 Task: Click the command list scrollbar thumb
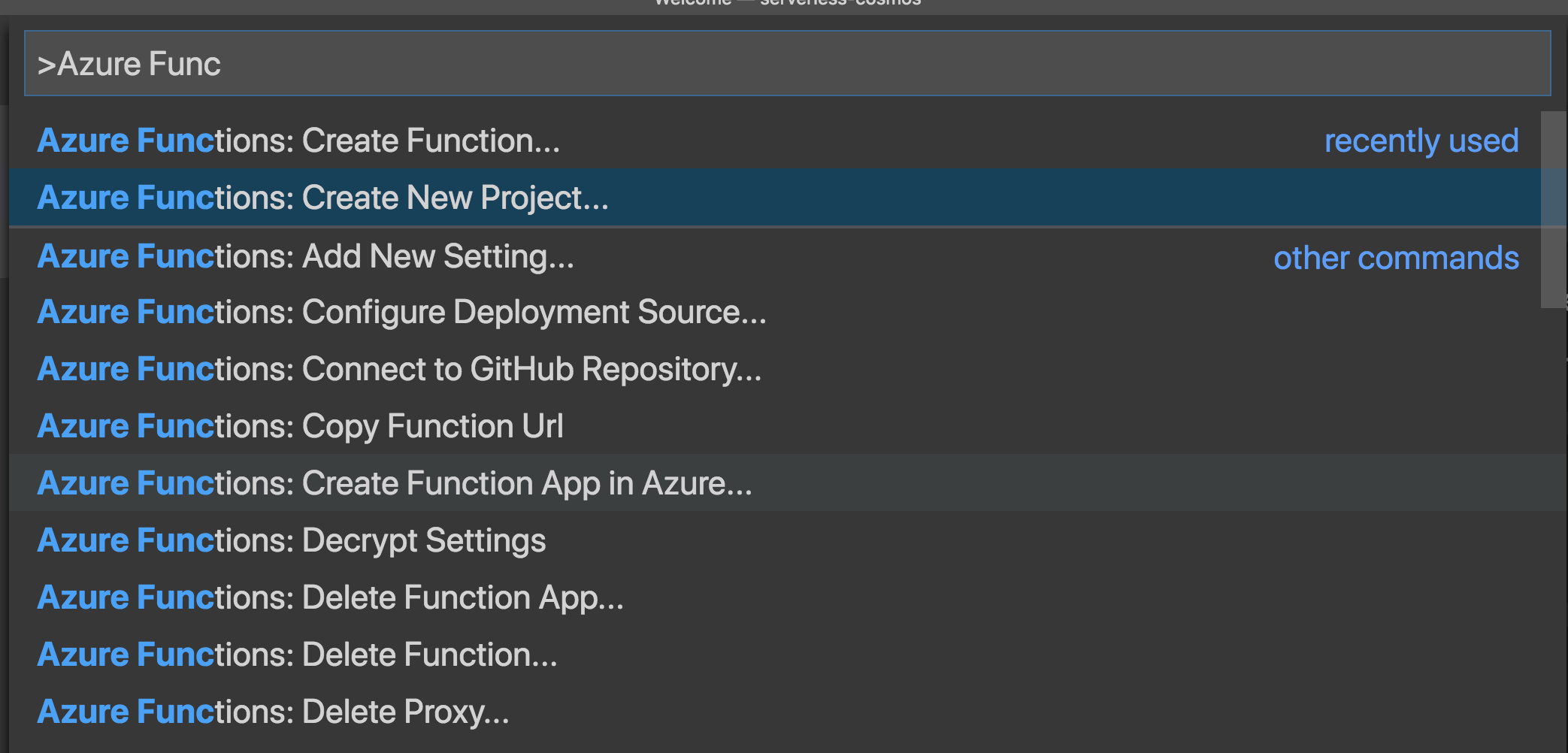tap(1553, 209)
